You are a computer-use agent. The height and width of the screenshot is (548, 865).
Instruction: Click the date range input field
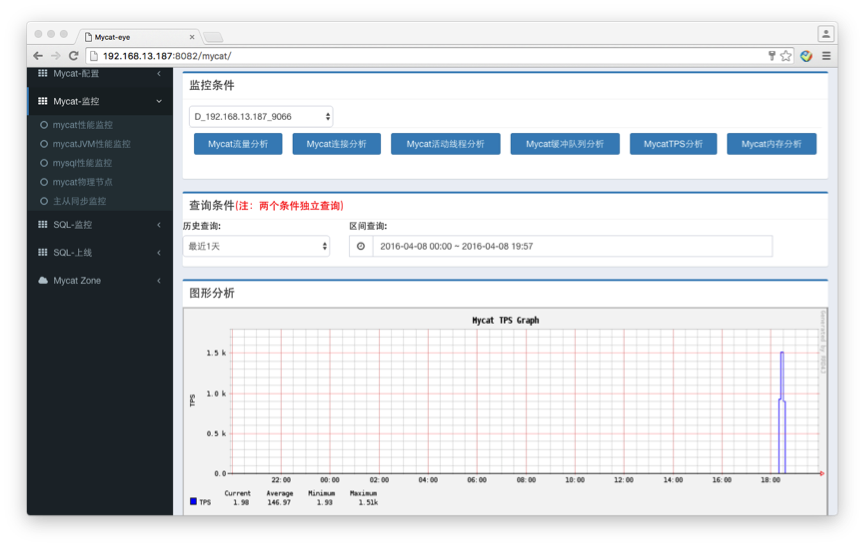click(572, 246)
